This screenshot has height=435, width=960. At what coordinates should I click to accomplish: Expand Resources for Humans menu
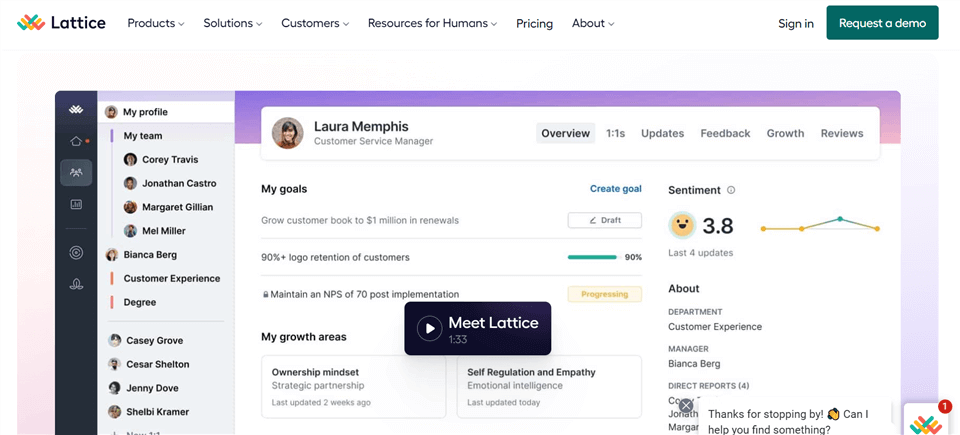432,23
